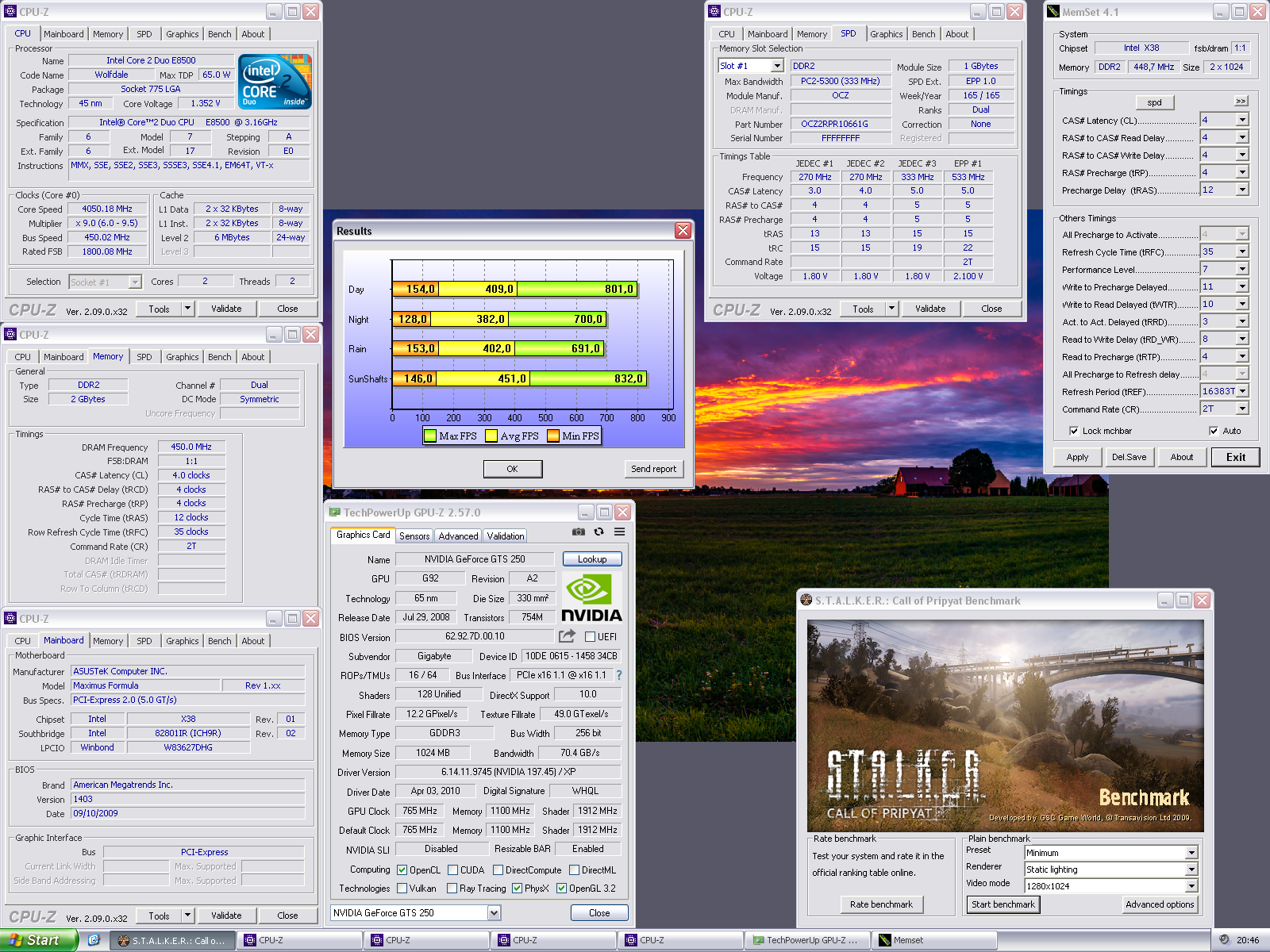
Task: Click the yellow Avg FPS legend swatch
Action: click(x=491, y=436)
